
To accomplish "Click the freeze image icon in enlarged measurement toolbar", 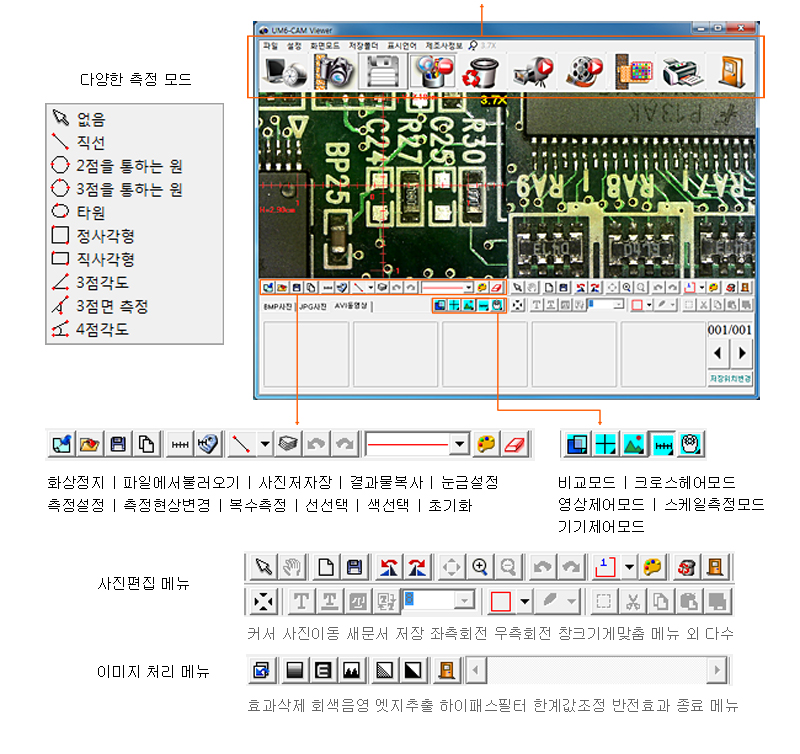I will [x=62, y=444].
